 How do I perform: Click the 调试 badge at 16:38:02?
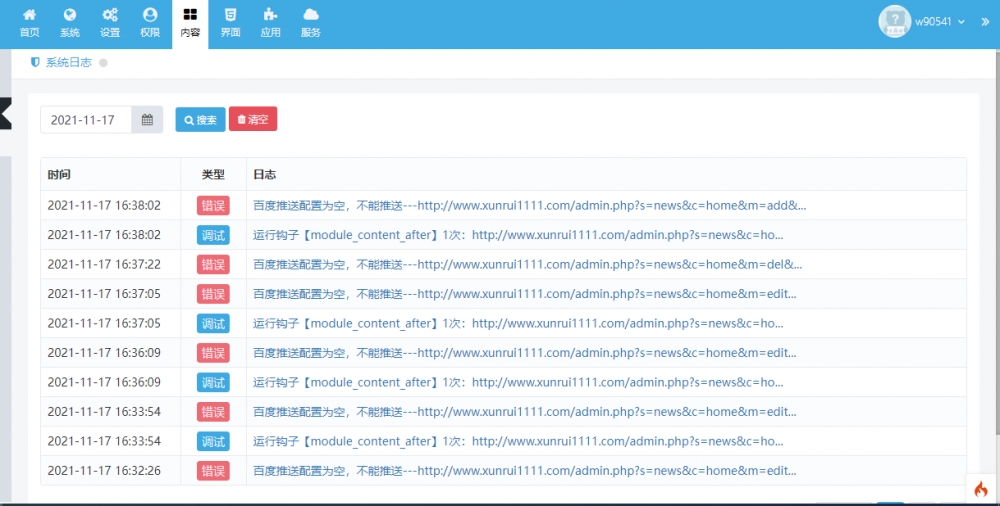click(x=213, y=235)
